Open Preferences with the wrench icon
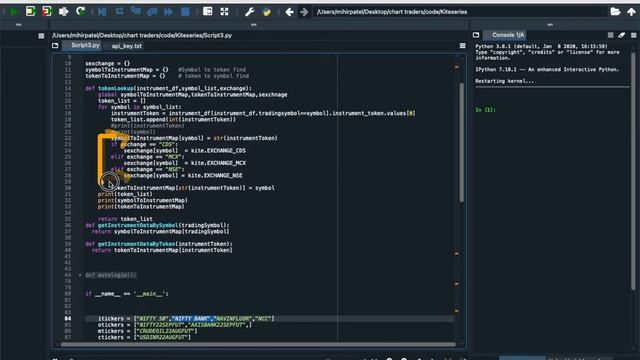Image resolution: width=640 pixels, height=360 pixels. (249, 11)
